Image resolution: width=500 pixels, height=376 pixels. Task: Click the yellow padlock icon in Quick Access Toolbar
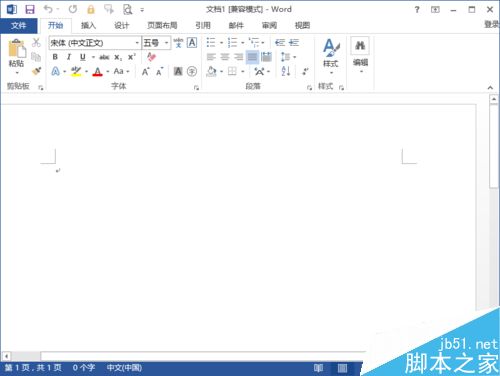click(91, 9)
